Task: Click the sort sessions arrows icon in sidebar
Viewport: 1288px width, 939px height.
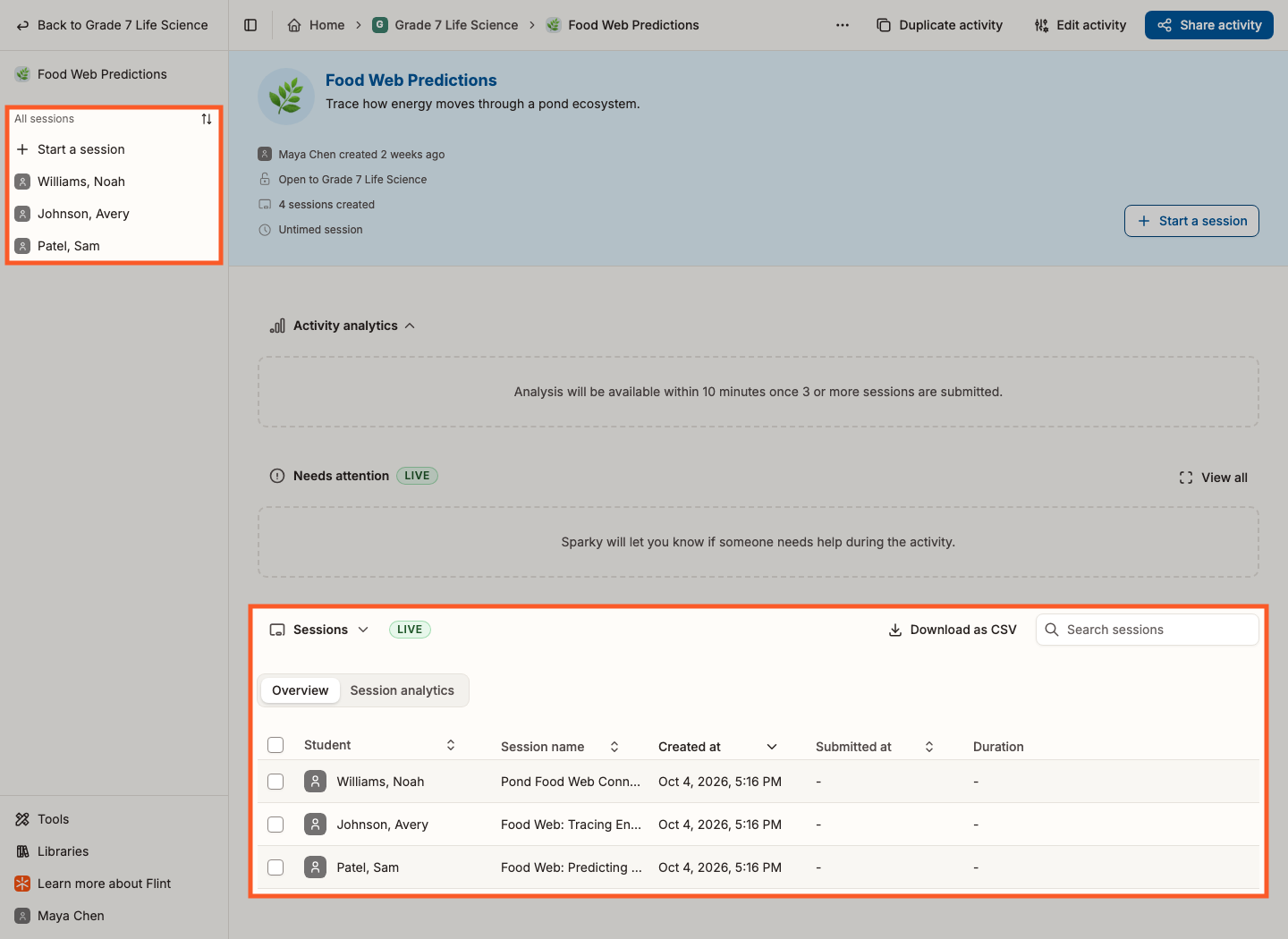Action: click(207, 119)
